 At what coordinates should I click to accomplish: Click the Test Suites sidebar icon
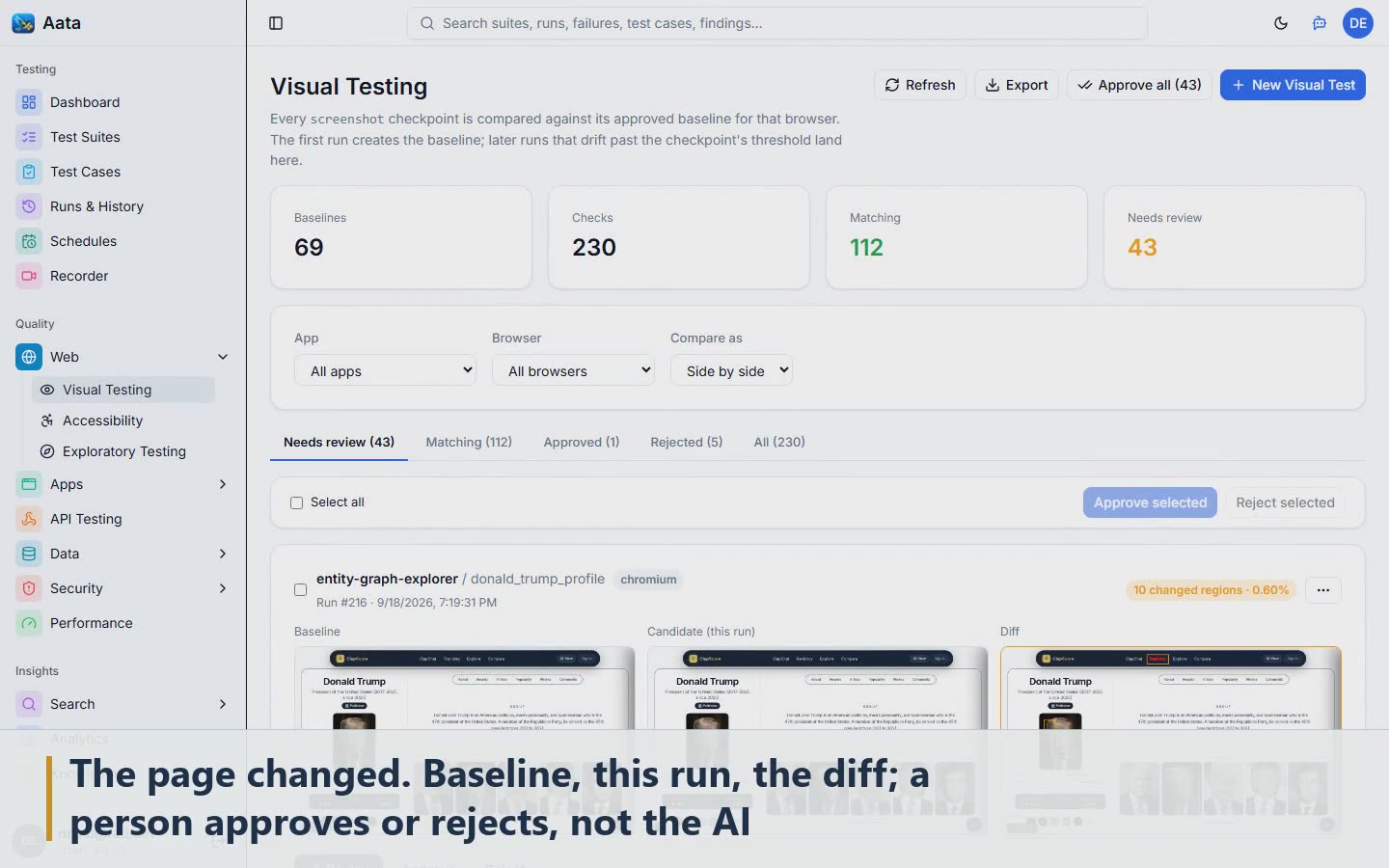(x=29, y=137)
